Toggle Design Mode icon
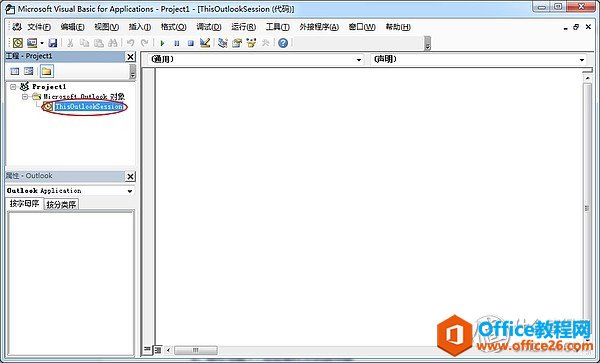This screenshot has width=600, height=363. pos(205,43)
